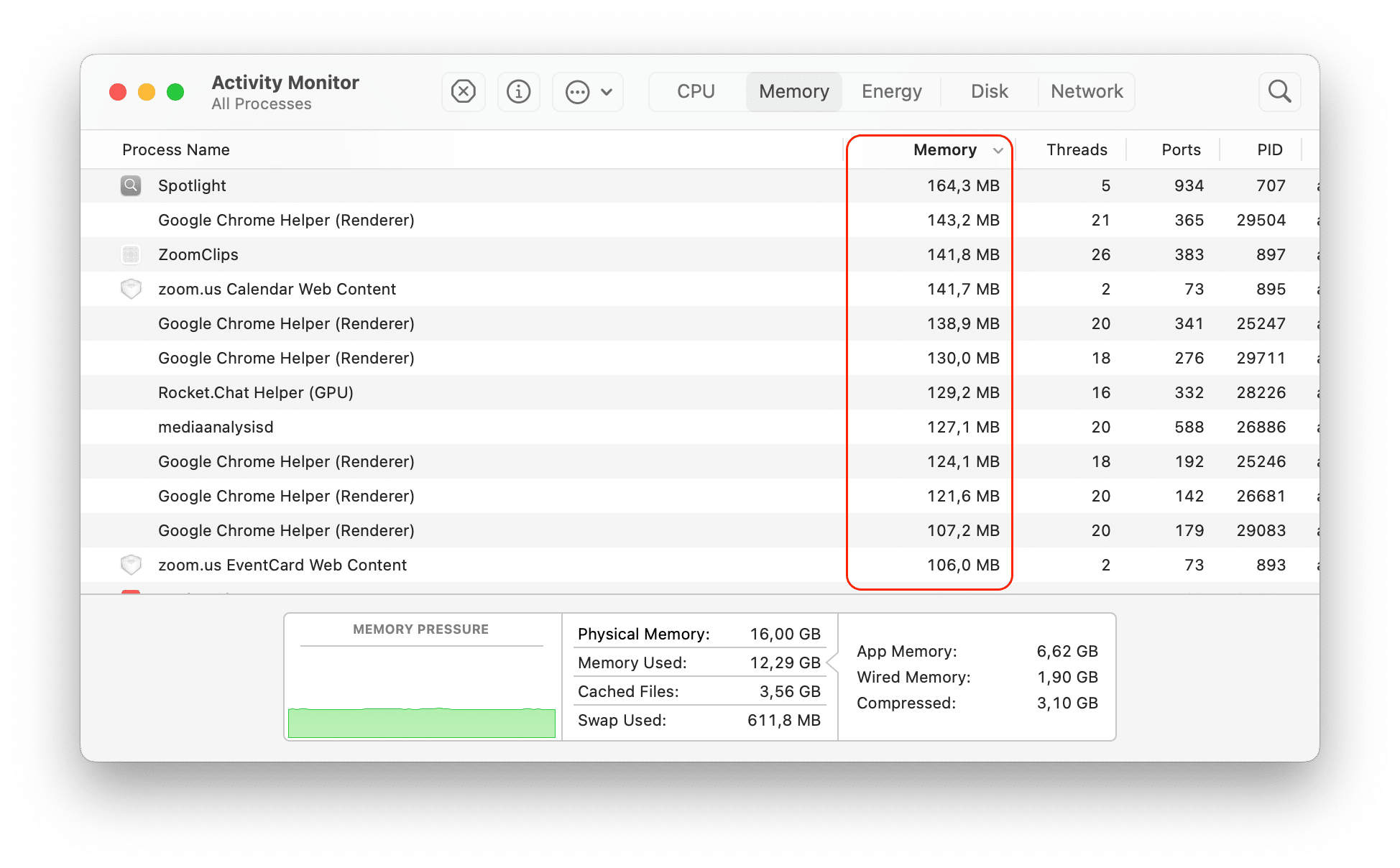1400x868 pixels.
Task: Click zoom.us EventCard Web Content shield icon
Action: coord(131,565)
